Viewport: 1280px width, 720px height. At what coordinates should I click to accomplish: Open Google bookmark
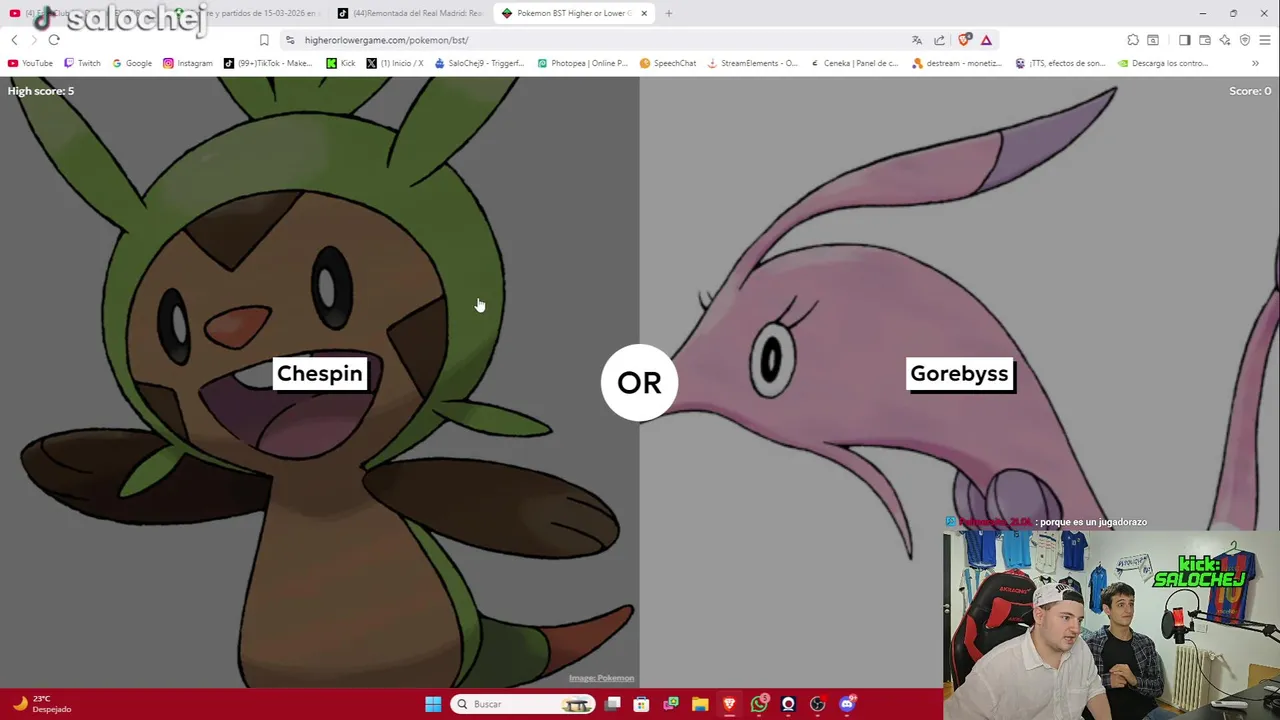pos(132,63)
